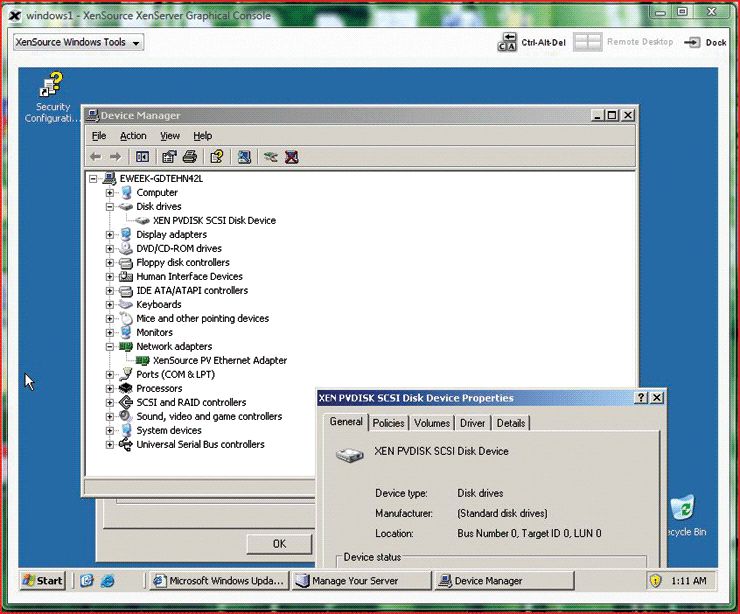
Task: Click the Universal Serial Bus controllers icon
Action: tap(126, 445)
